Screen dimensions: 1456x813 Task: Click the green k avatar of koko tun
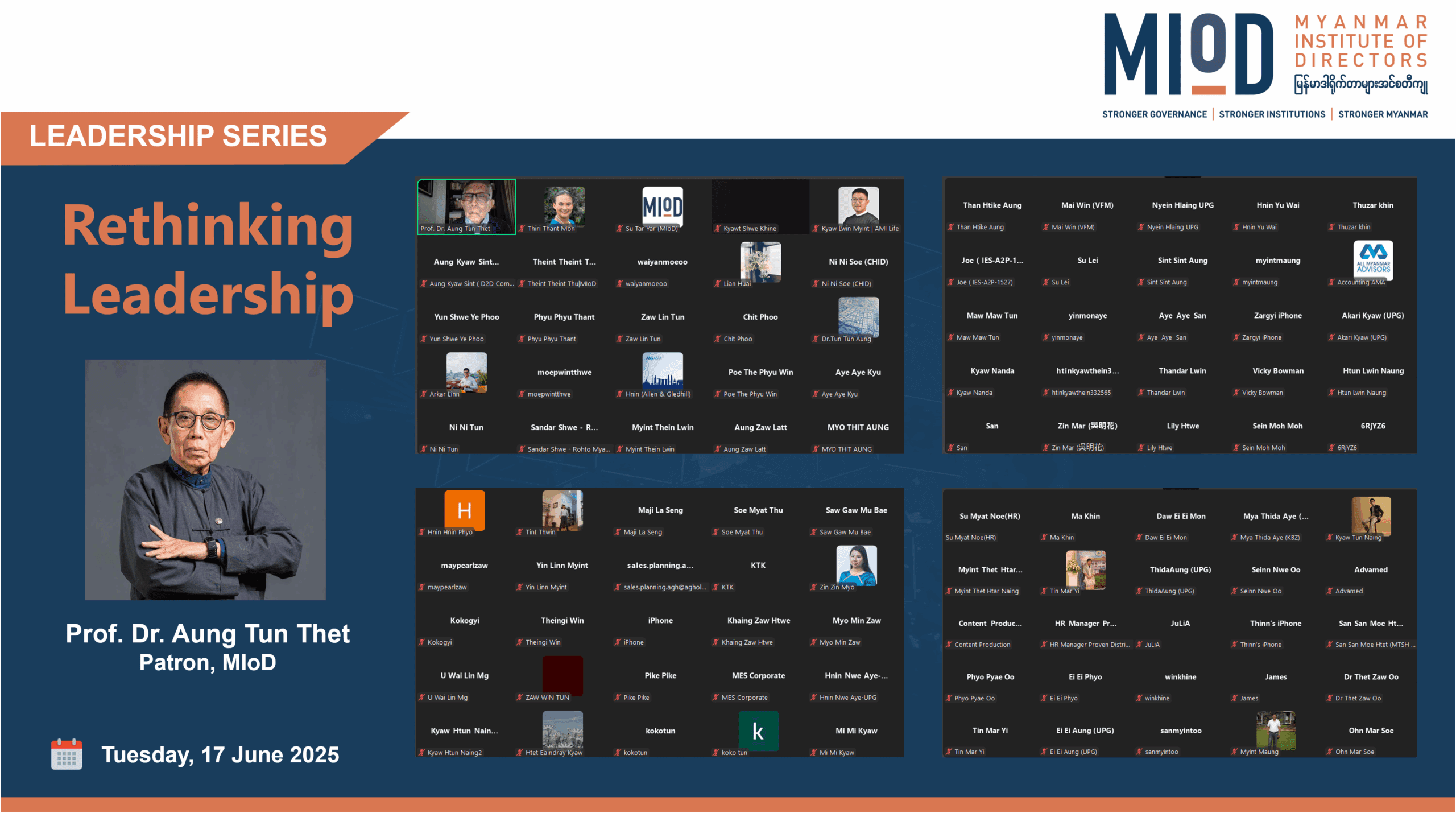[x=758, y=731]
